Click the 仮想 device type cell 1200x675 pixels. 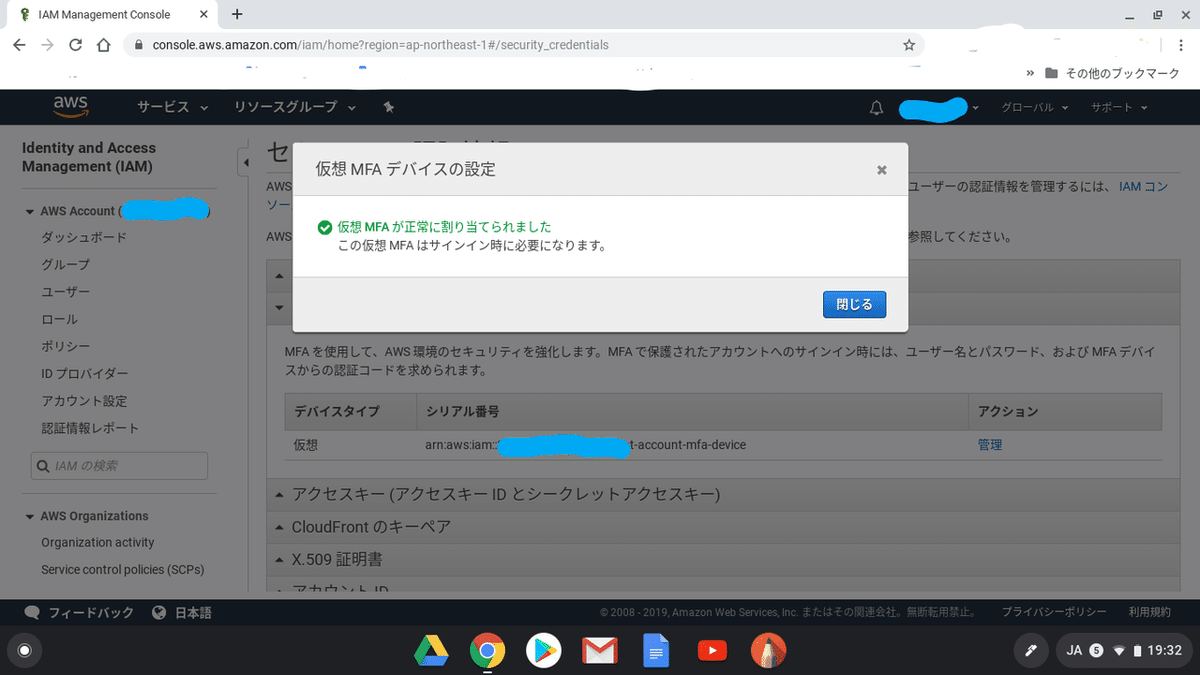(x=306, y=445)
